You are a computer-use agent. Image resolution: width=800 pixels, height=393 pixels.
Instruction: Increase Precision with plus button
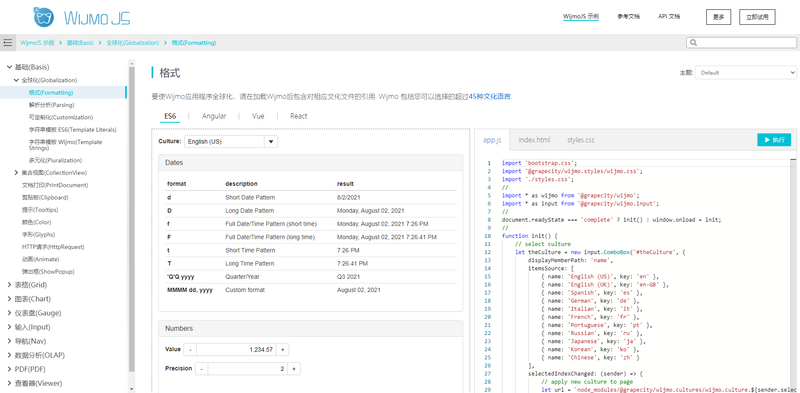tap(294, 369)
